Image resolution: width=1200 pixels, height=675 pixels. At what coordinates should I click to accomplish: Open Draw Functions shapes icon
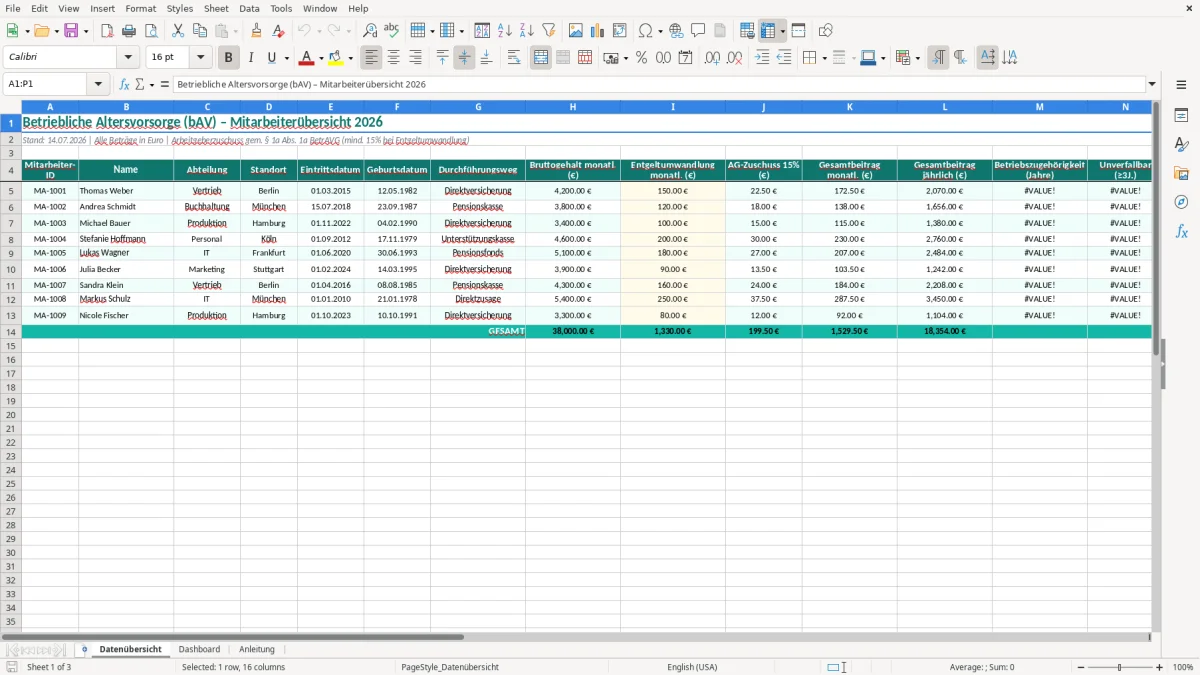pos(825,31)
